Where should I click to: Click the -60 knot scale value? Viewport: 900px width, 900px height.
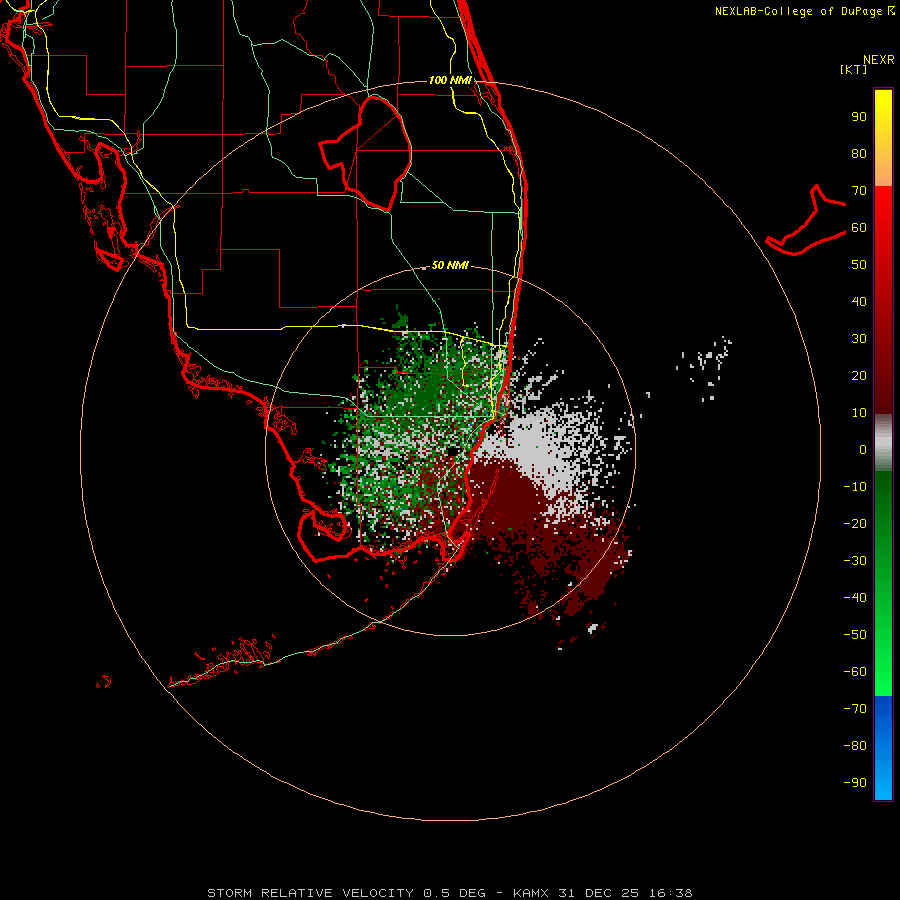855,672
